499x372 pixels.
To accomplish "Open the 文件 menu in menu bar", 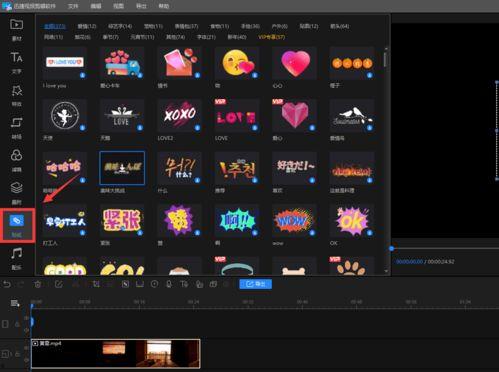I will [73, 6].
